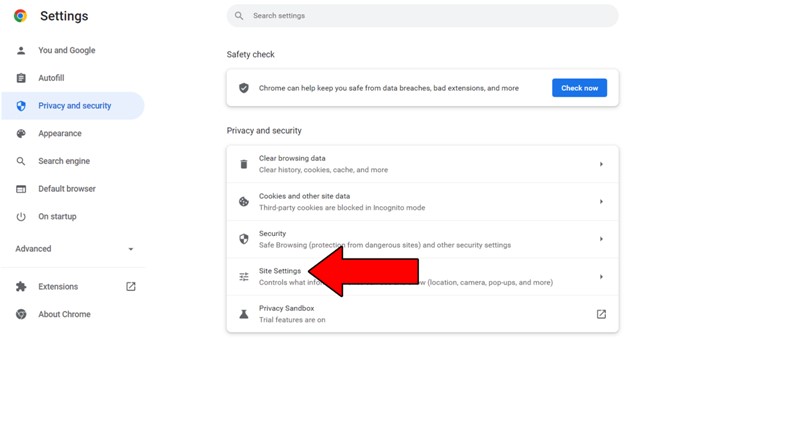Click the person icon beside You and Google
Screen dimensions: 800x440
click(21, 50)
